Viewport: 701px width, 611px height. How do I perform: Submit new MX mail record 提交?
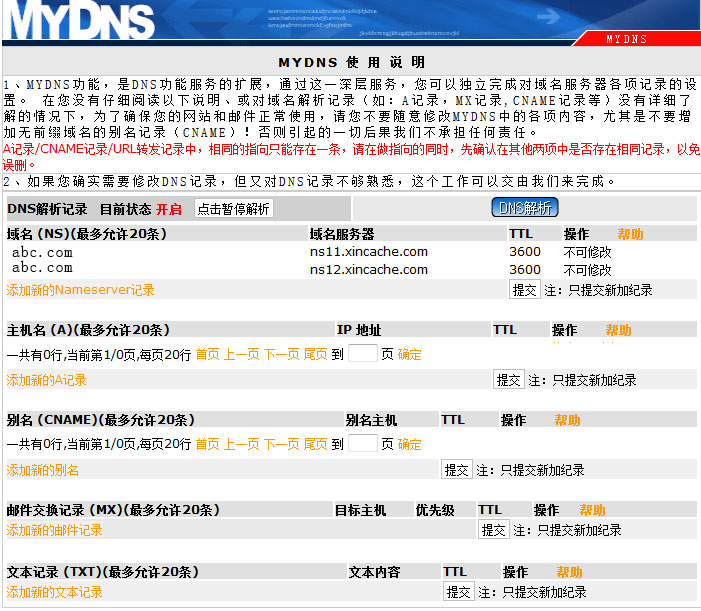[494, 531]
